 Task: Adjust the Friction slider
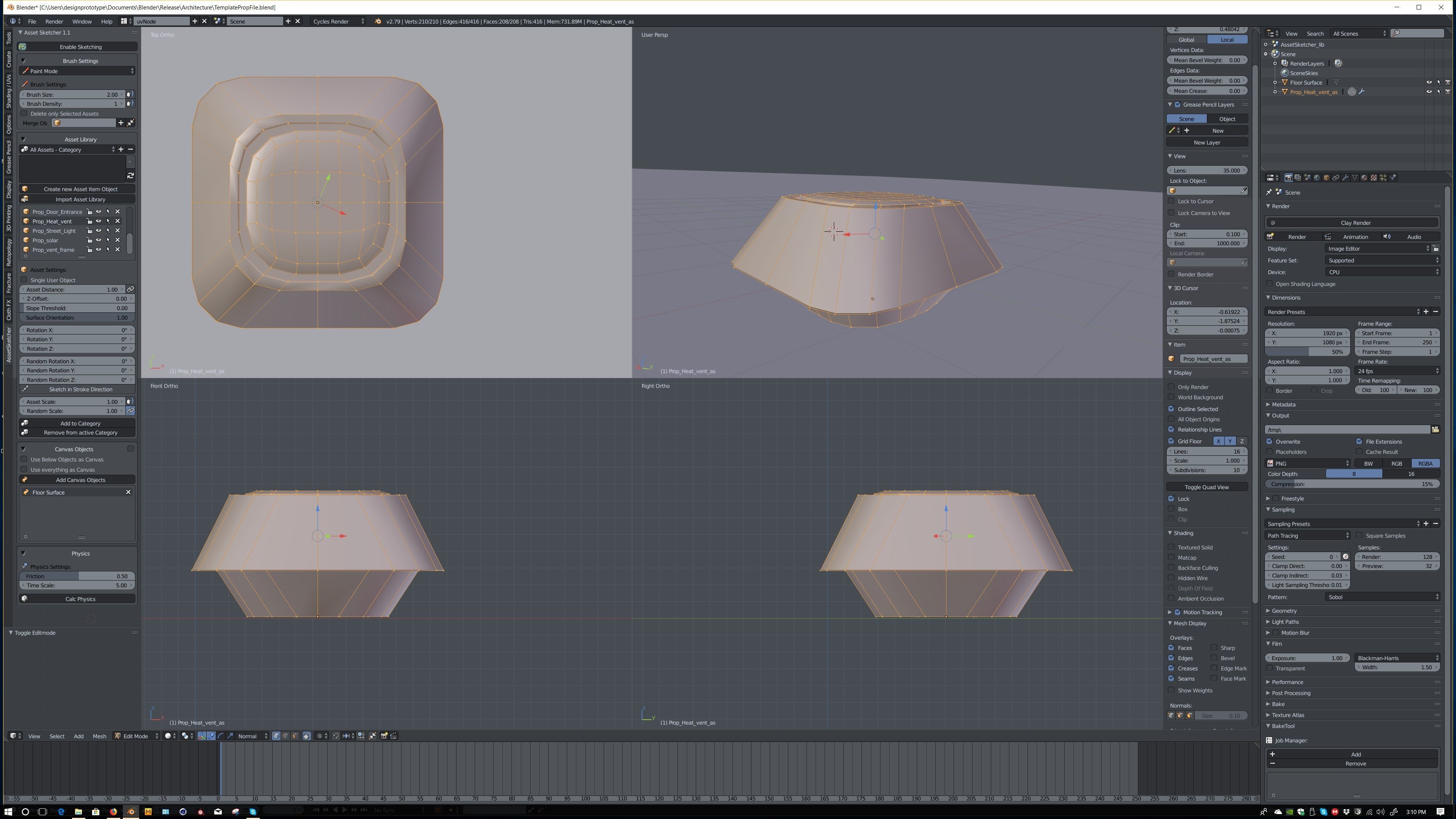click(77, 576)
